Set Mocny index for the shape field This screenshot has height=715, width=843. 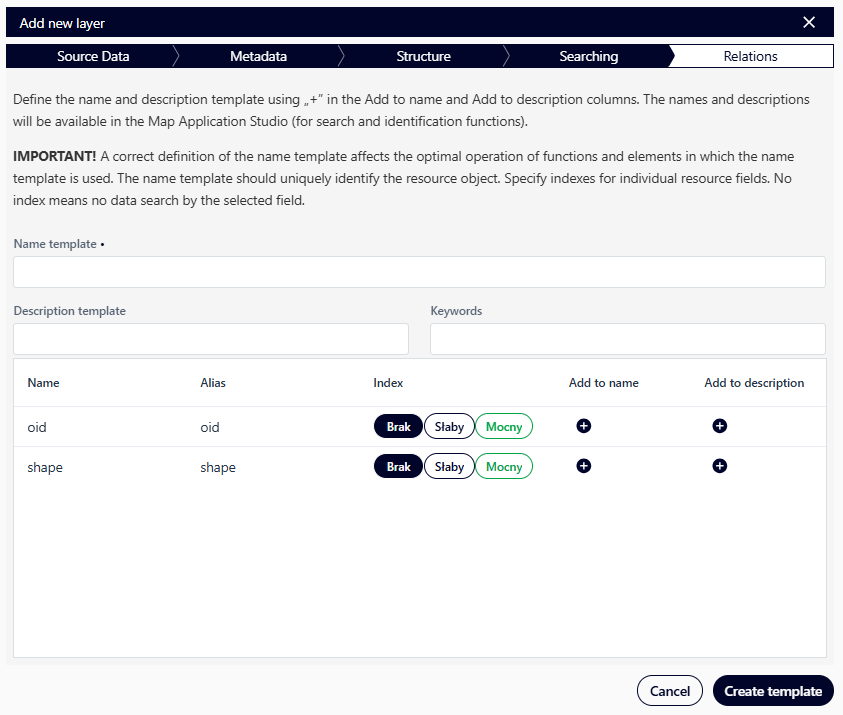(x=503, y=466)
